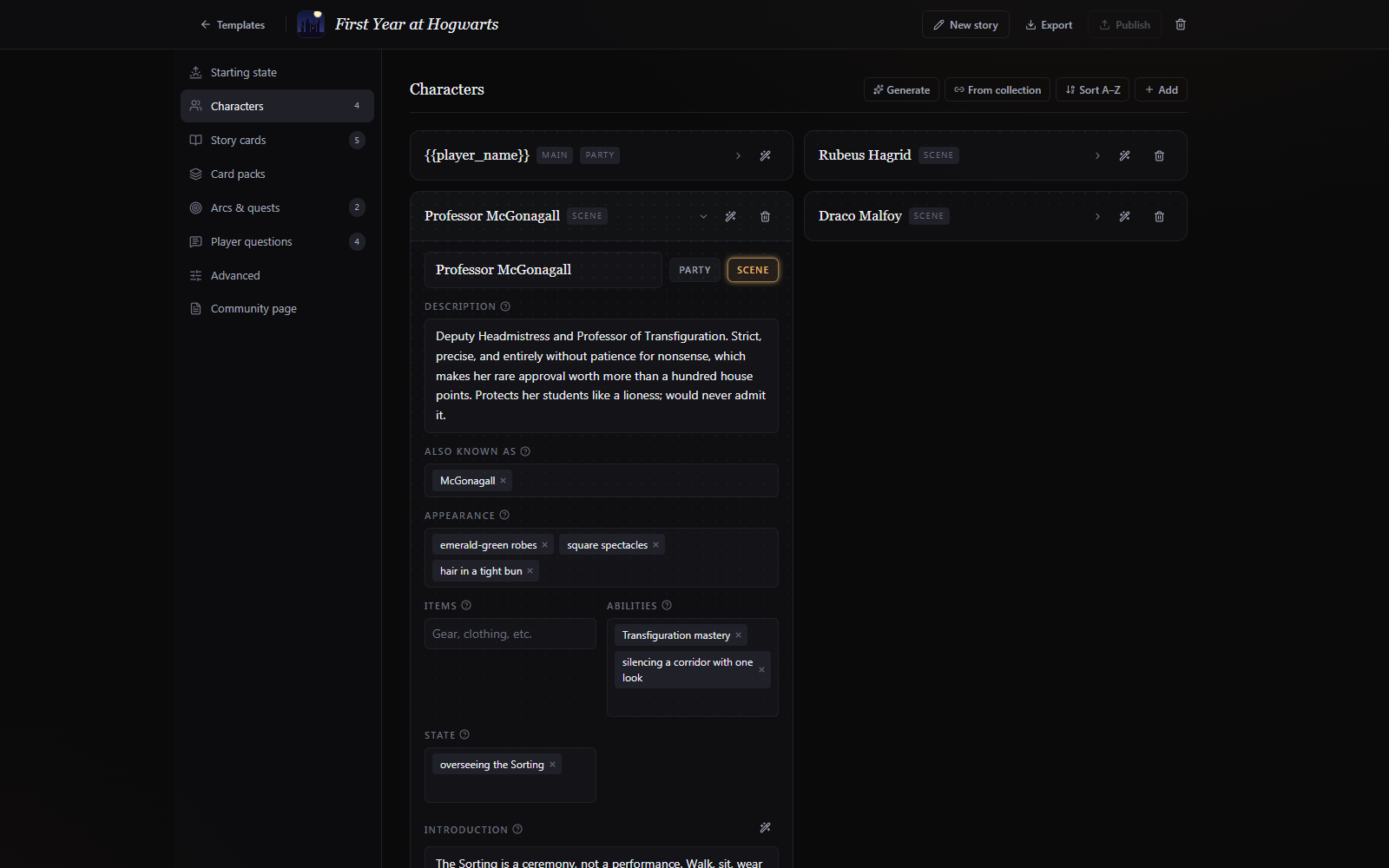
Task: Click the Items input field
Action: (510, 634)
